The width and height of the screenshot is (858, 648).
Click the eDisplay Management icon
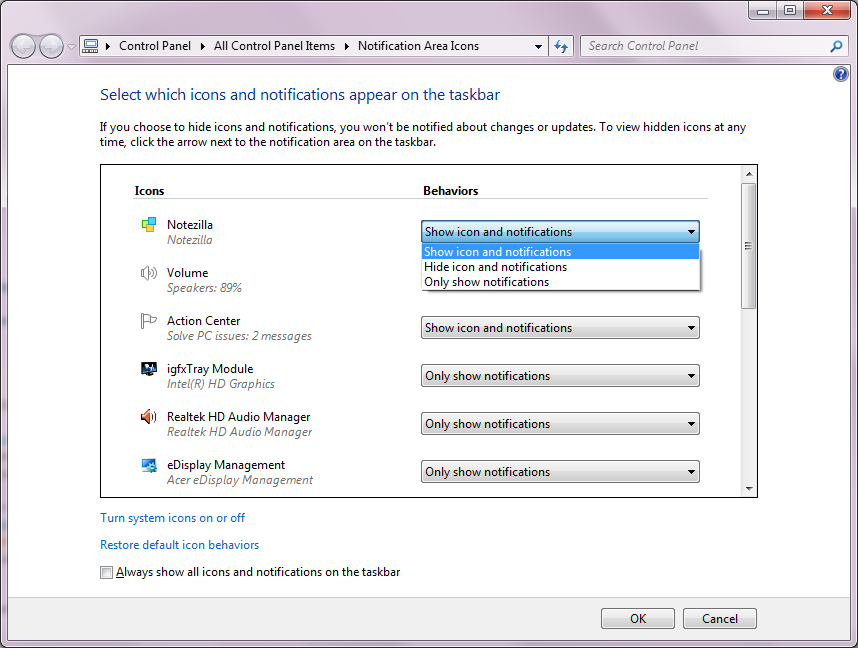tap(149, 465)
